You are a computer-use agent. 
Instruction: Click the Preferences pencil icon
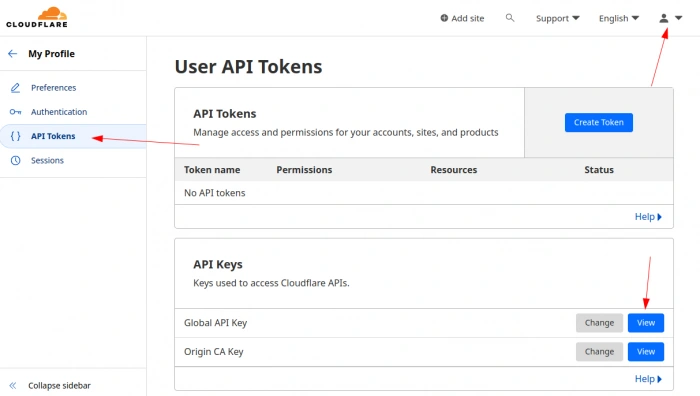[x=15, y=88]
